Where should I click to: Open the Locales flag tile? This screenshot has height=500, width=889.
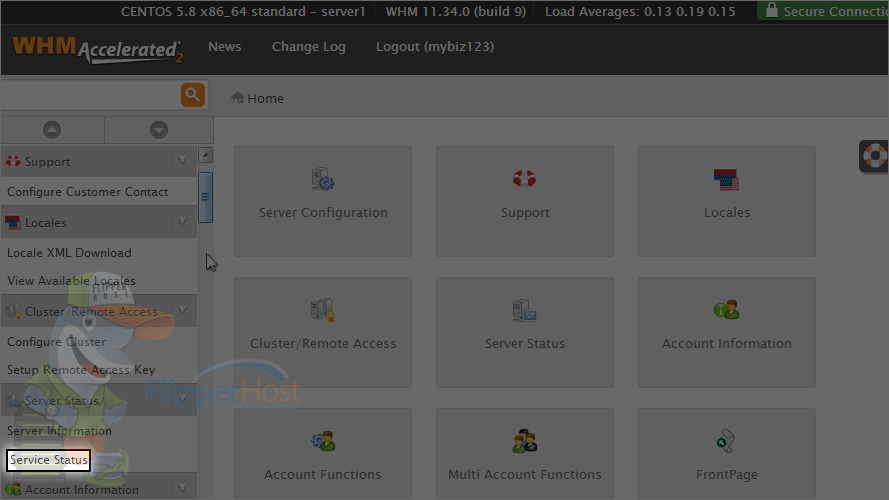tap(727, 201)
